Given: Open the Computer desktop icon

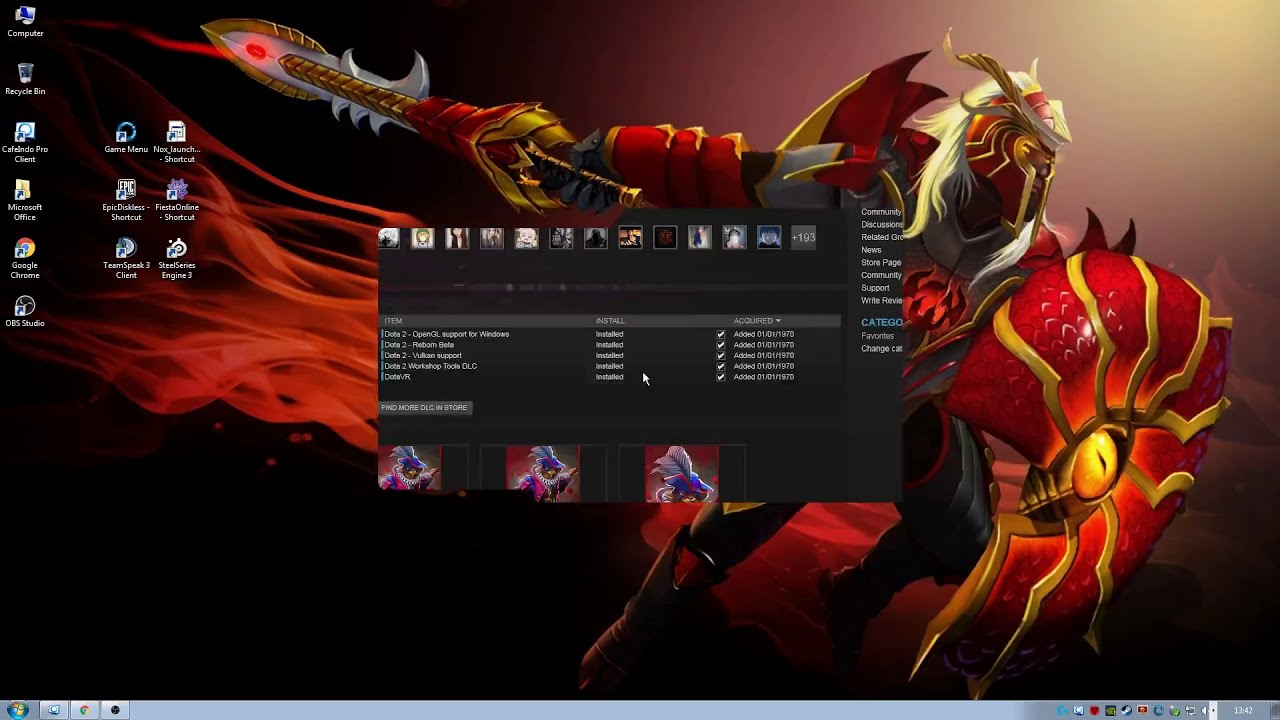Looking at the screenshot, I should [x=25, y=21].
